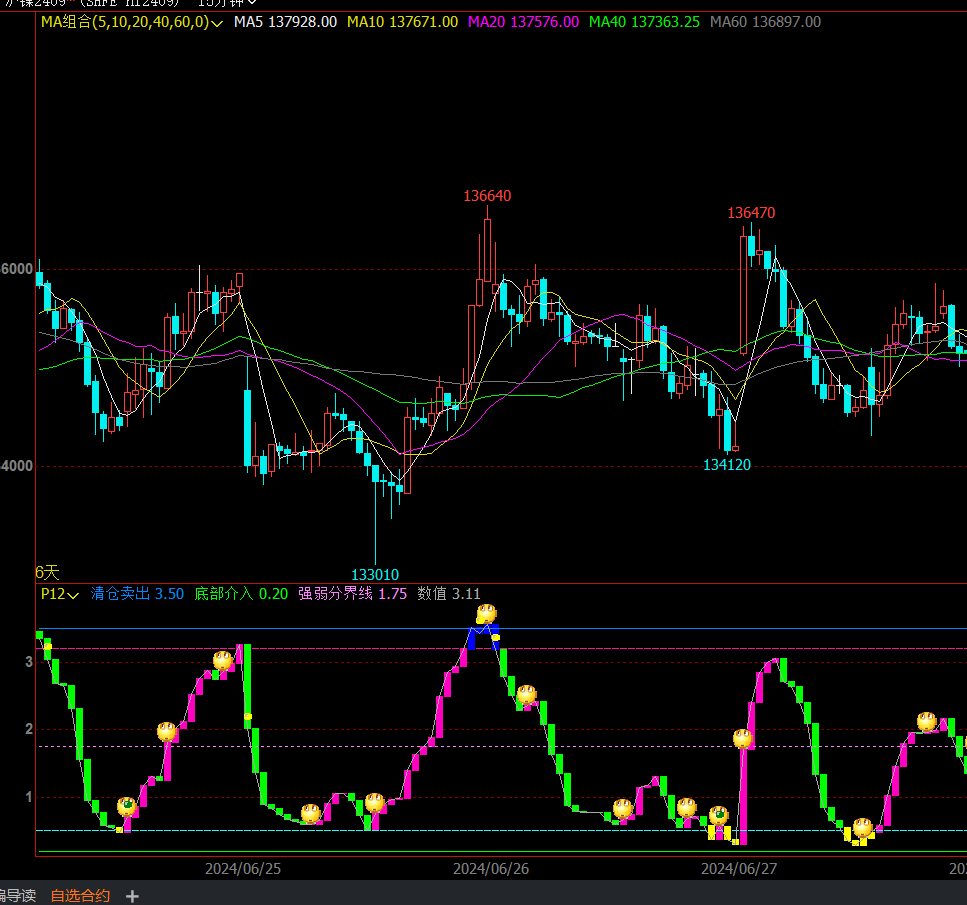Select the magenta dashed 强弱分界线 line at 1.75
The image size is (967, 905).
[503, 746]
